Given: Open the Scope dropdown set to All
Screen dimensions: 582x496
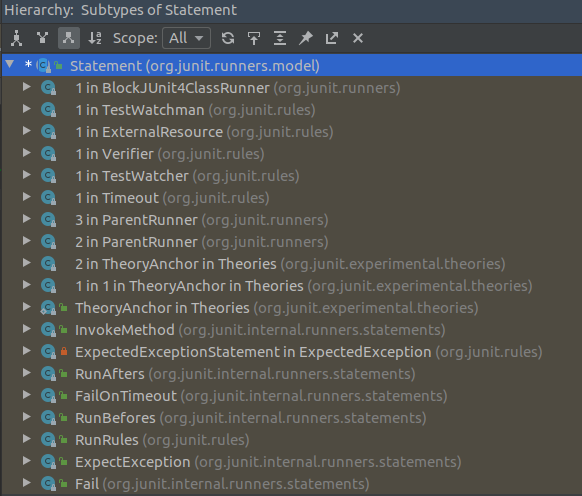Looking at the screenshot, I should point(186,38).
